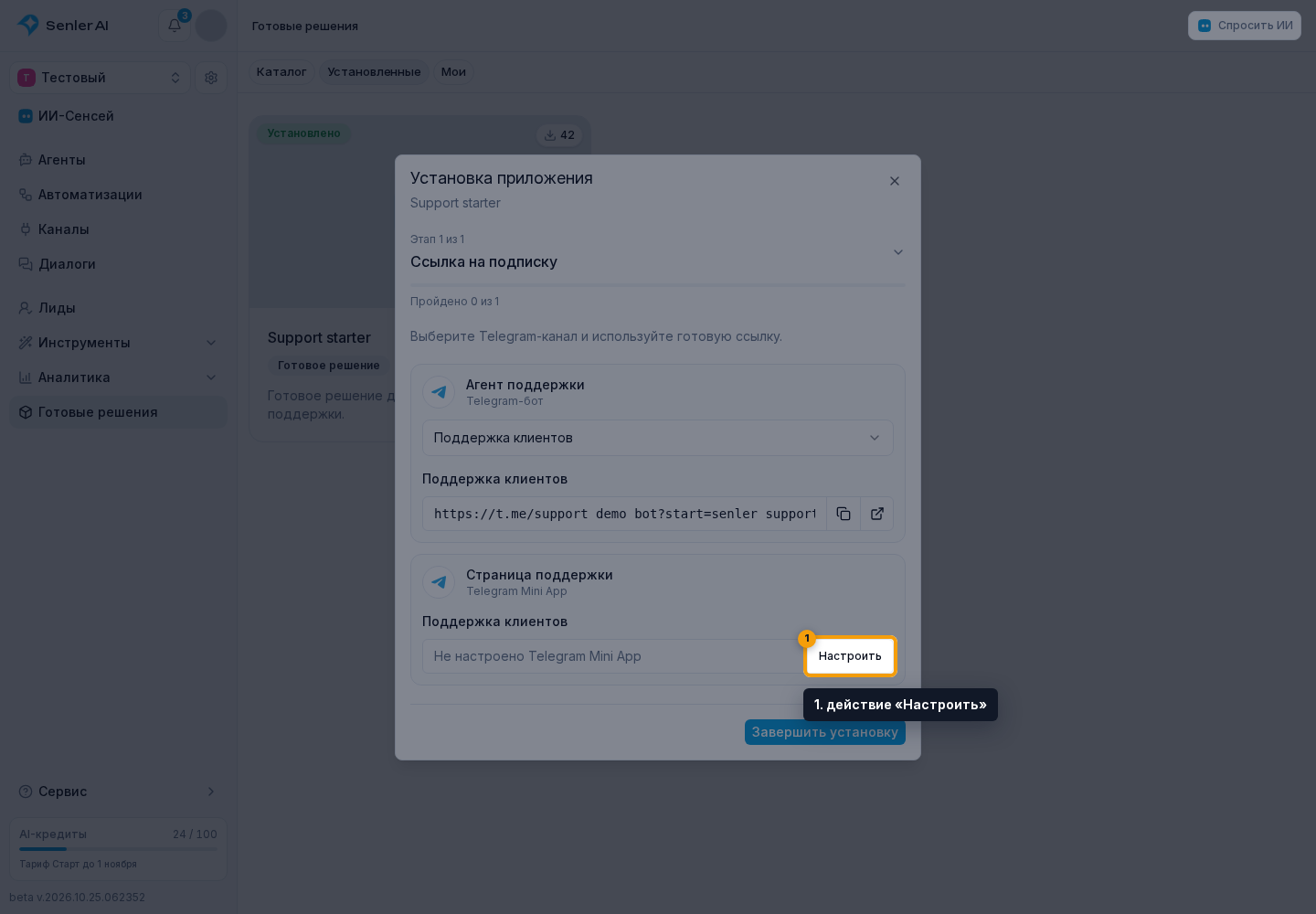Click the Установлено status badge
Screen dimensions: 1316x914
[303, 133]
